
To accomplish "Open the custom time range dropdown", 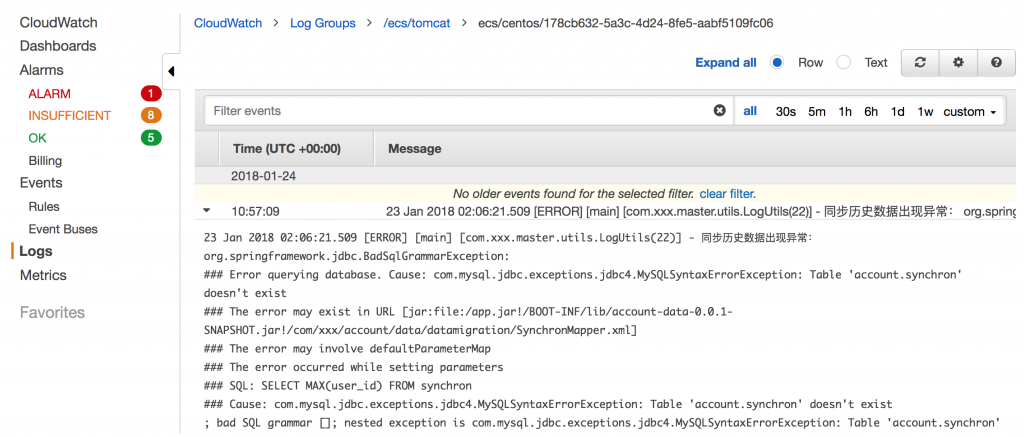I will [x=970, y=112].
